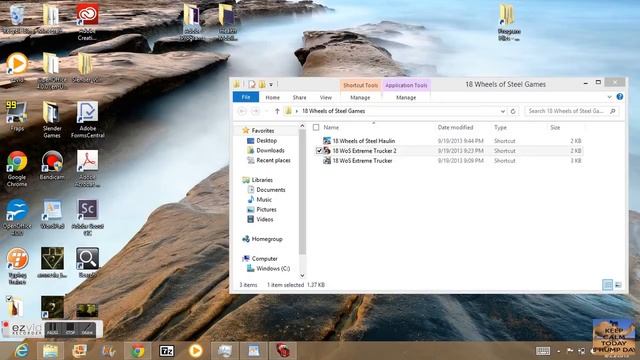Toggle the select-all checkbox beside Name
Image resolution: width=640 pixels, height=360 pixels.
(316, 127)
